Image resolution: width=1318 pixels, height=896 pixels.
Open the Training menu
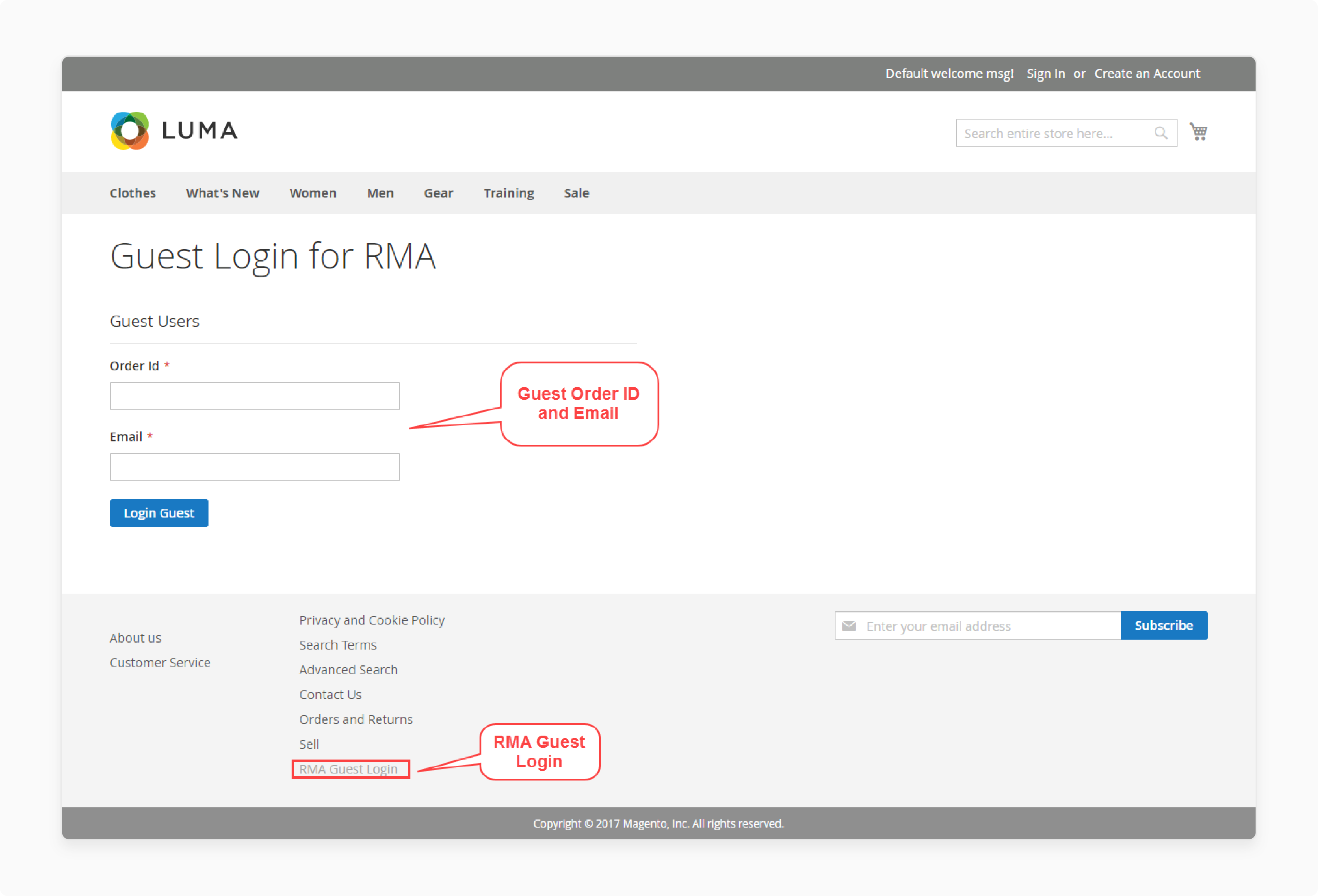point(509,193)
